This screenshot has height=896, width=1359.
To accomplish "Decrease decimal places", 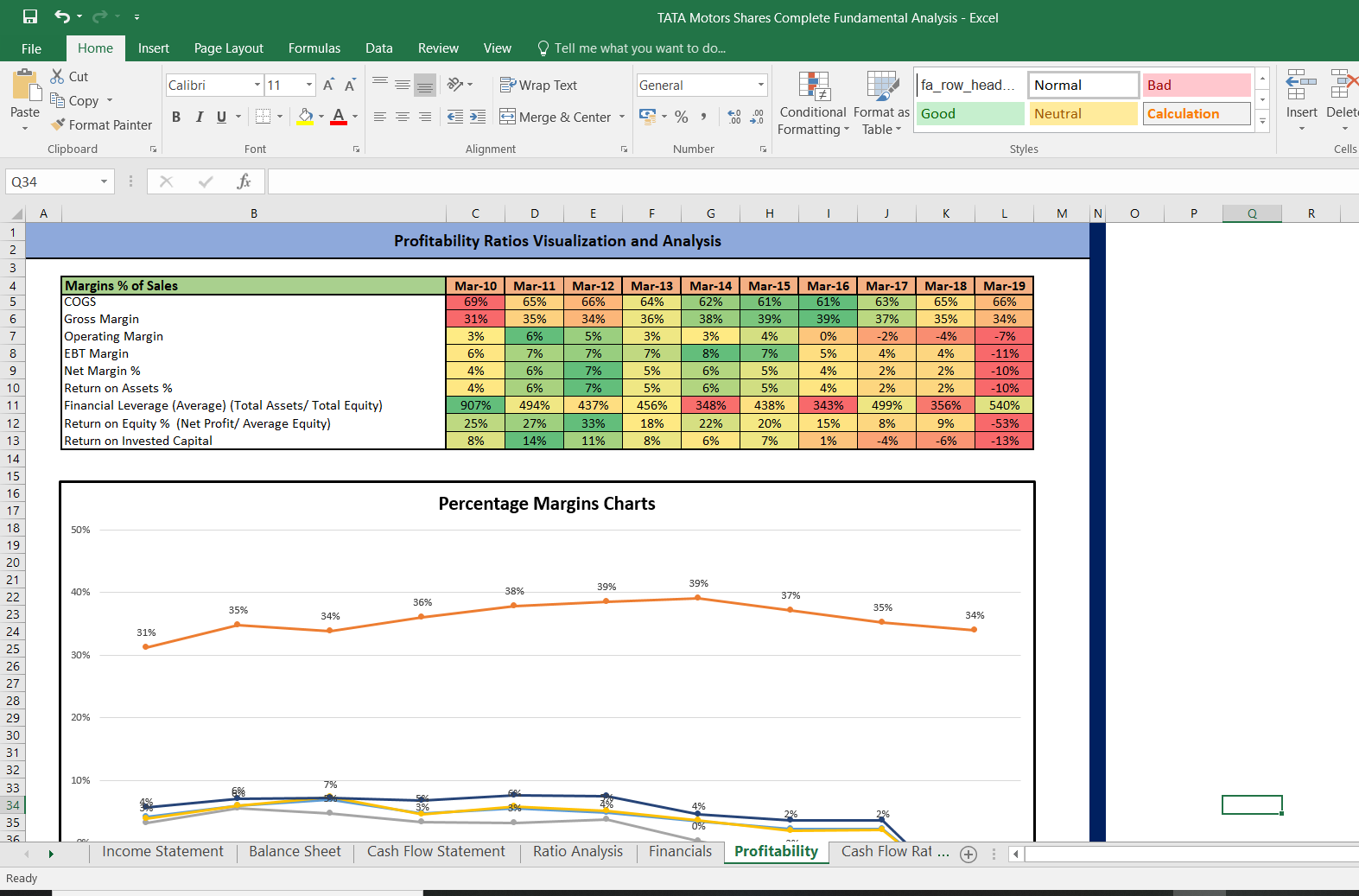I will (x=757, y=117).
